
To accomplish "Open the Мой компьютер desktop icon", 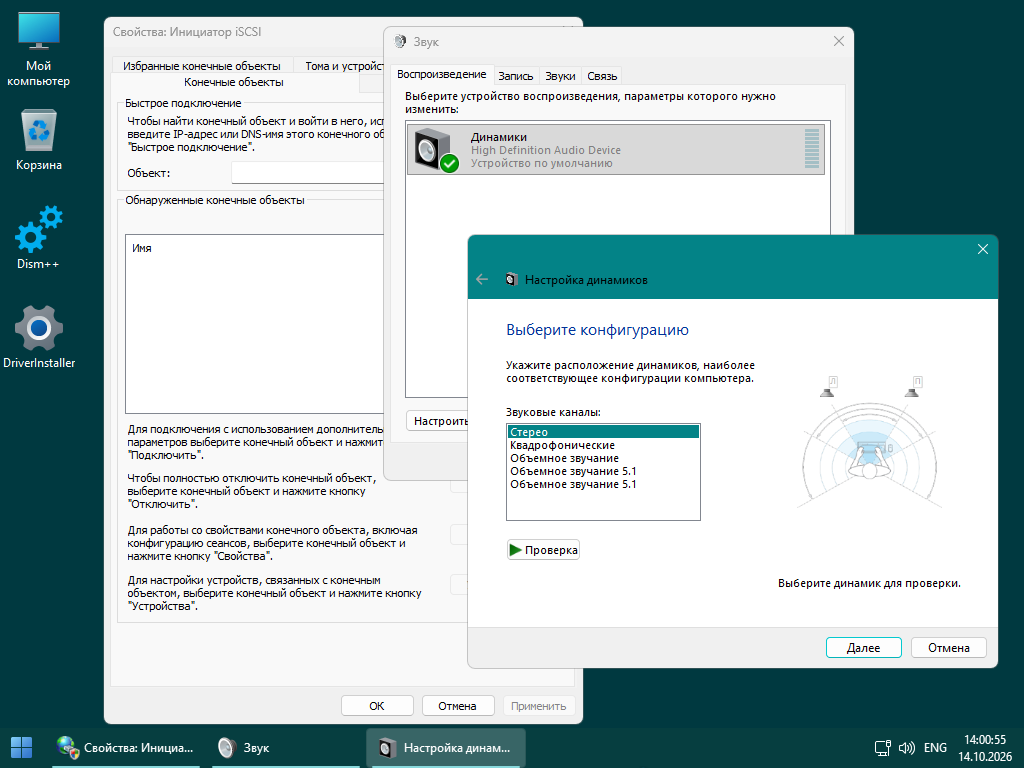I will tap(39, 50).
